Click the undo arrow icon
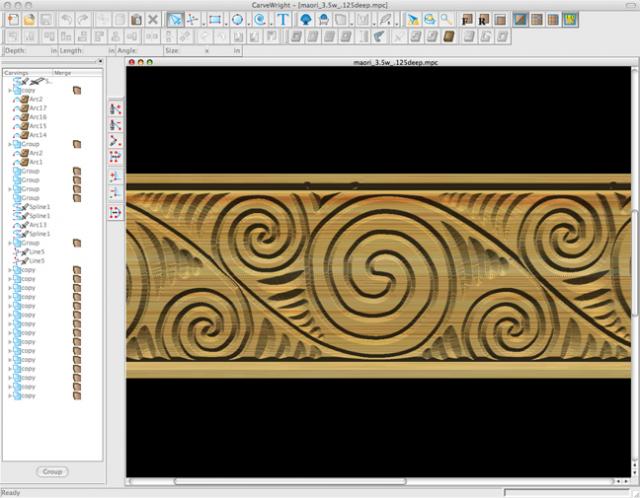Viewport: 640px width, 498px height. tap(68, 19)
